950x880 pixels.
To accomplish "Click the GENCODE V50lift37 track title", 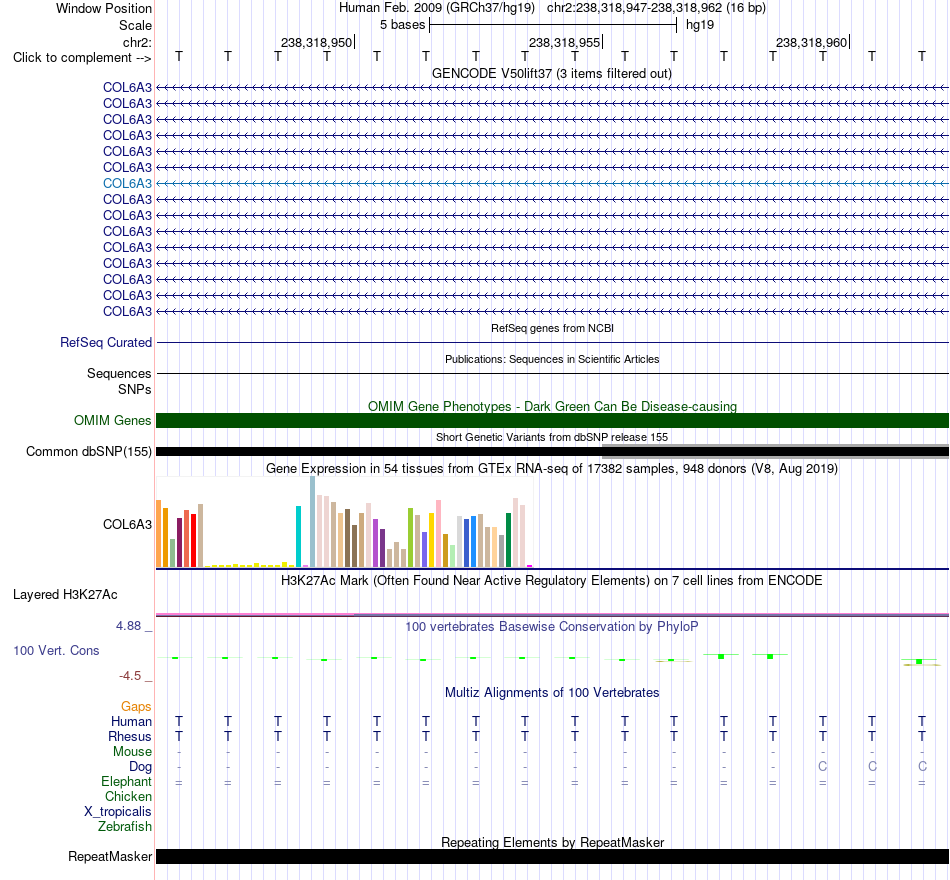I will coord(552,73).
